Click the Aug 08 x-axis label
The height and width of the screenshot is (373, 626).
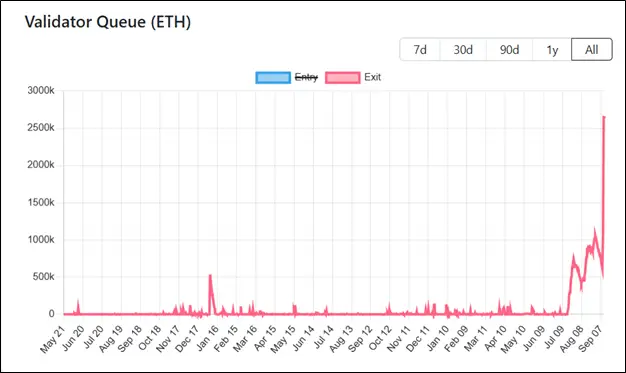(x=572, y=338)
